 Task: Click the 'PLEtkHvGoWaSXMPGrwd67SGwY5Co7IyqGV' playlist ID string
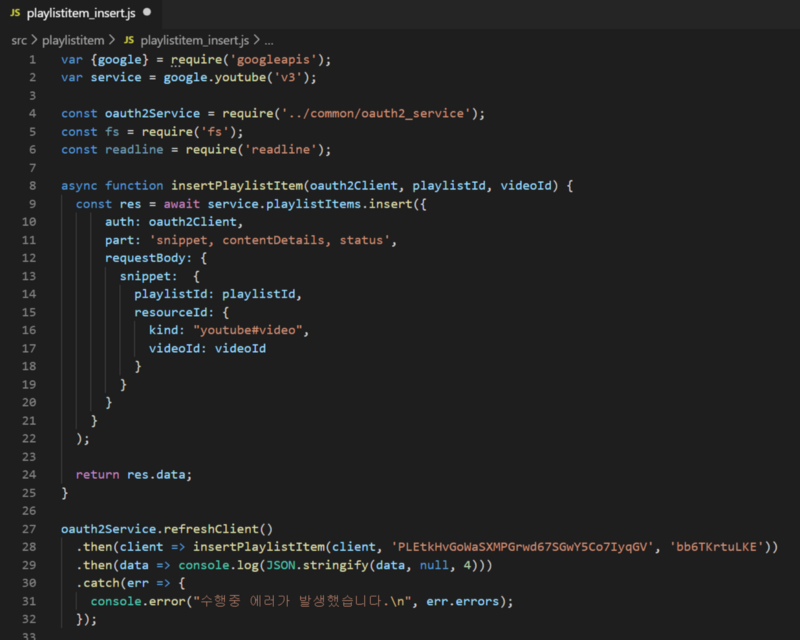pyautogui.click(x=522, y=547)
